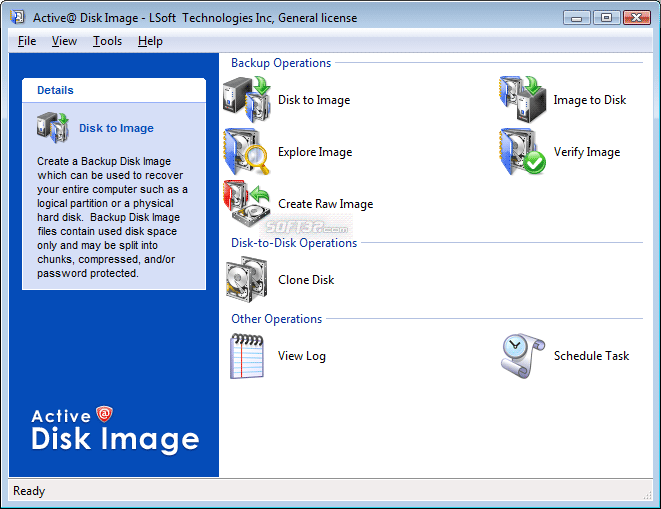
Task: Choose the Verify Image label
Action: point(587,152)
